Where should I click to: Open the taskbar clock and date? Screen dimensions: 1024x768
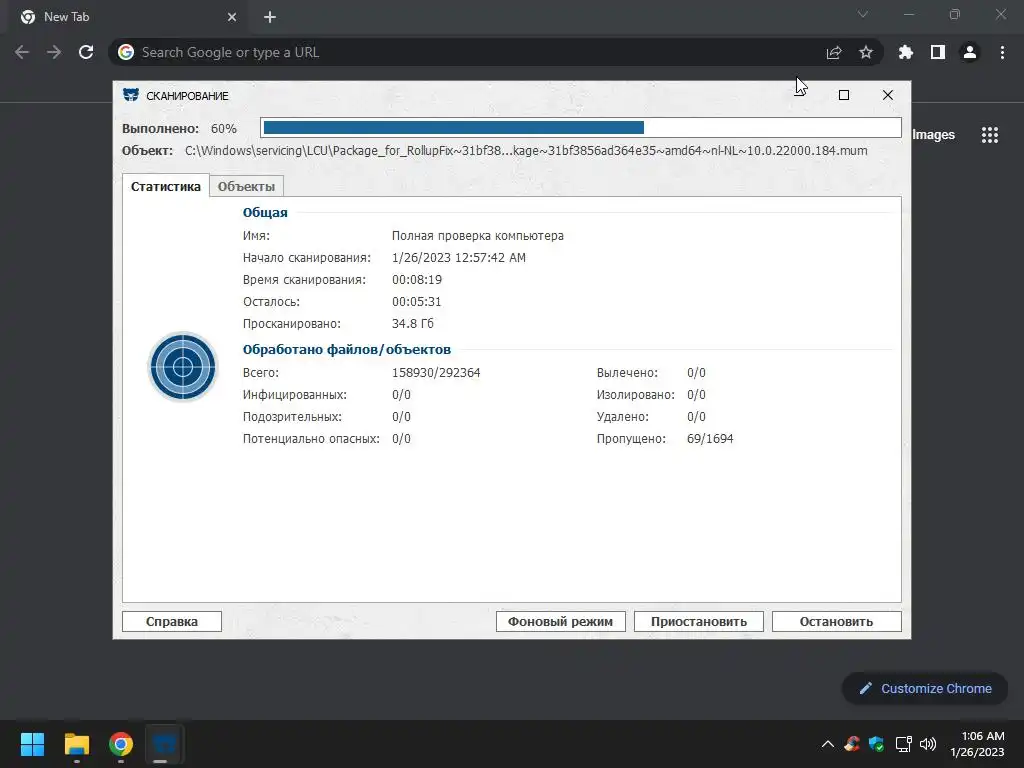click(978, 744)
